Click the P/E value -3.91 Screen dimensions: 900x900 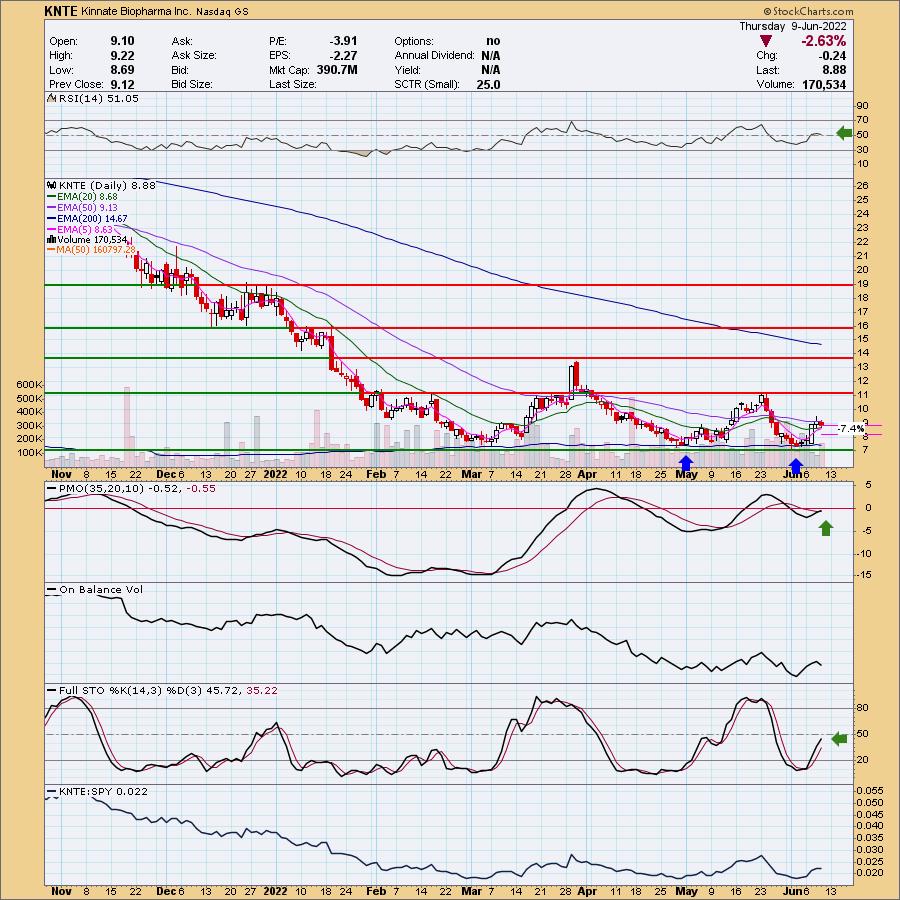coord(343,41)
